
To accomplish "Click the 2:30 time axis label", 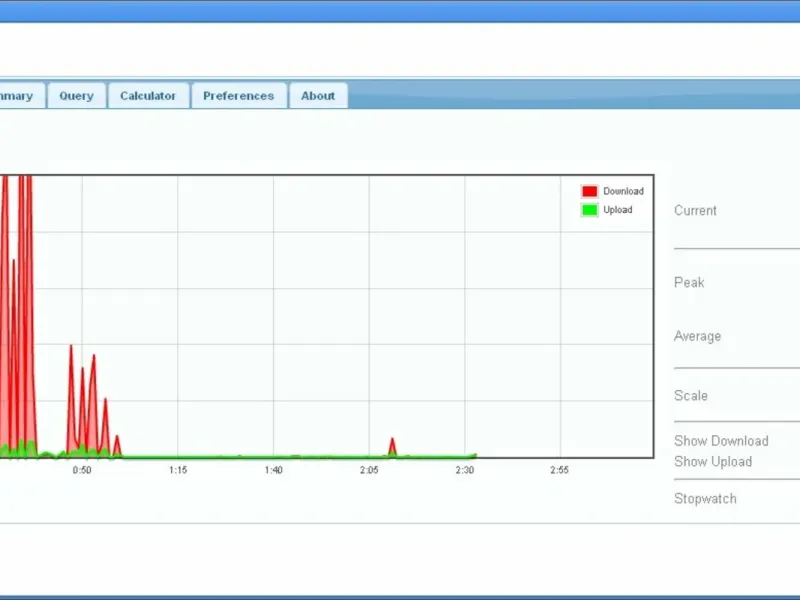I will point(465,470).
